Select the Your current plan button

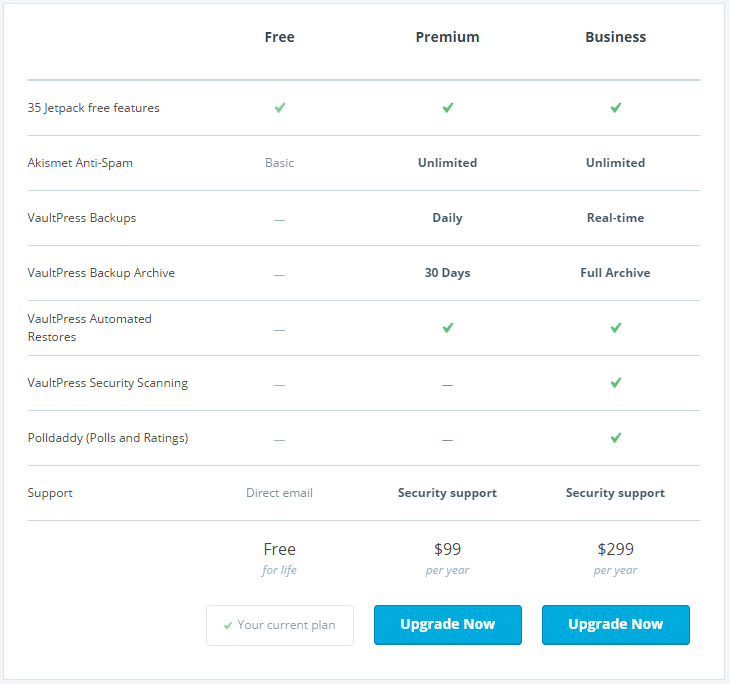(x=280, y=625)
